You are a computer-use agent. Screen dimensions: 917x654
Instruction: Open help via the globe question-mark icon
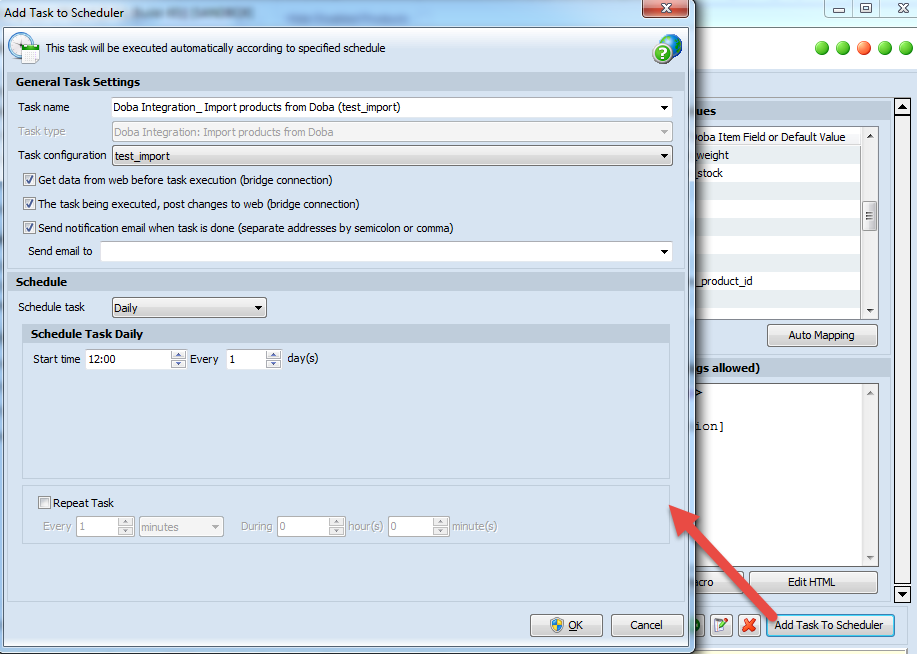(x=667, y=49)
